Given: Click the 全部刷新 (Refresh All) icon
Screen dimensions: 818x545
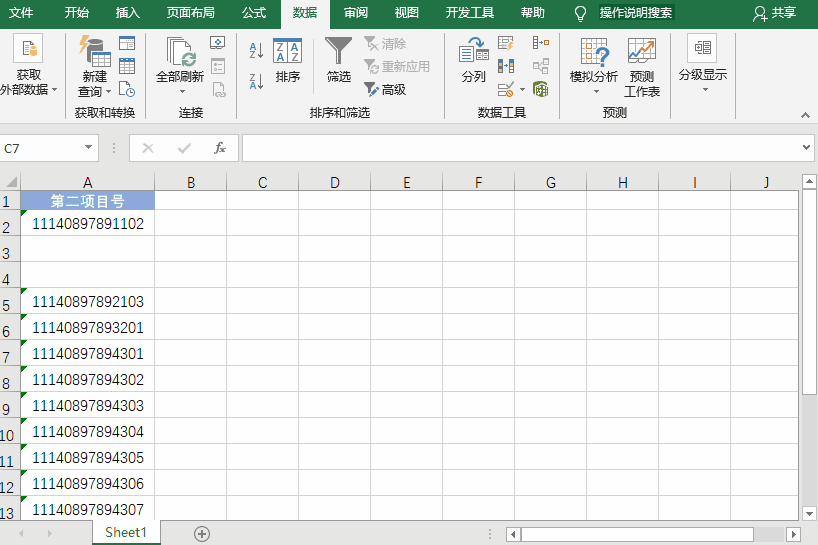Looking at the screenshot, I should 180,52.
